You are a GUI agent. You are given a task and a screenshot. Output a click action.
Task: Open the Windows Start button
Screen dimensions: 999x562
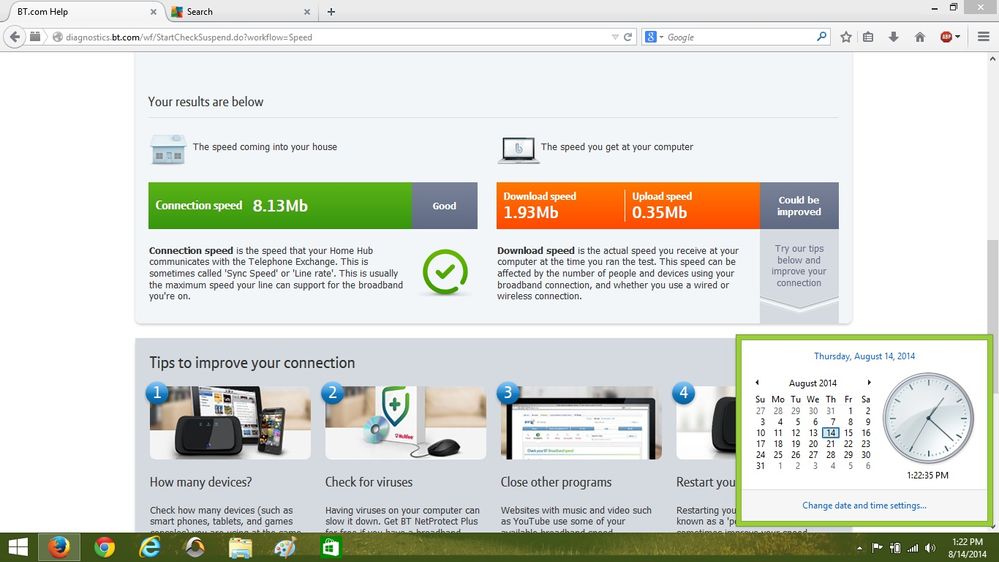click(18, 547)
